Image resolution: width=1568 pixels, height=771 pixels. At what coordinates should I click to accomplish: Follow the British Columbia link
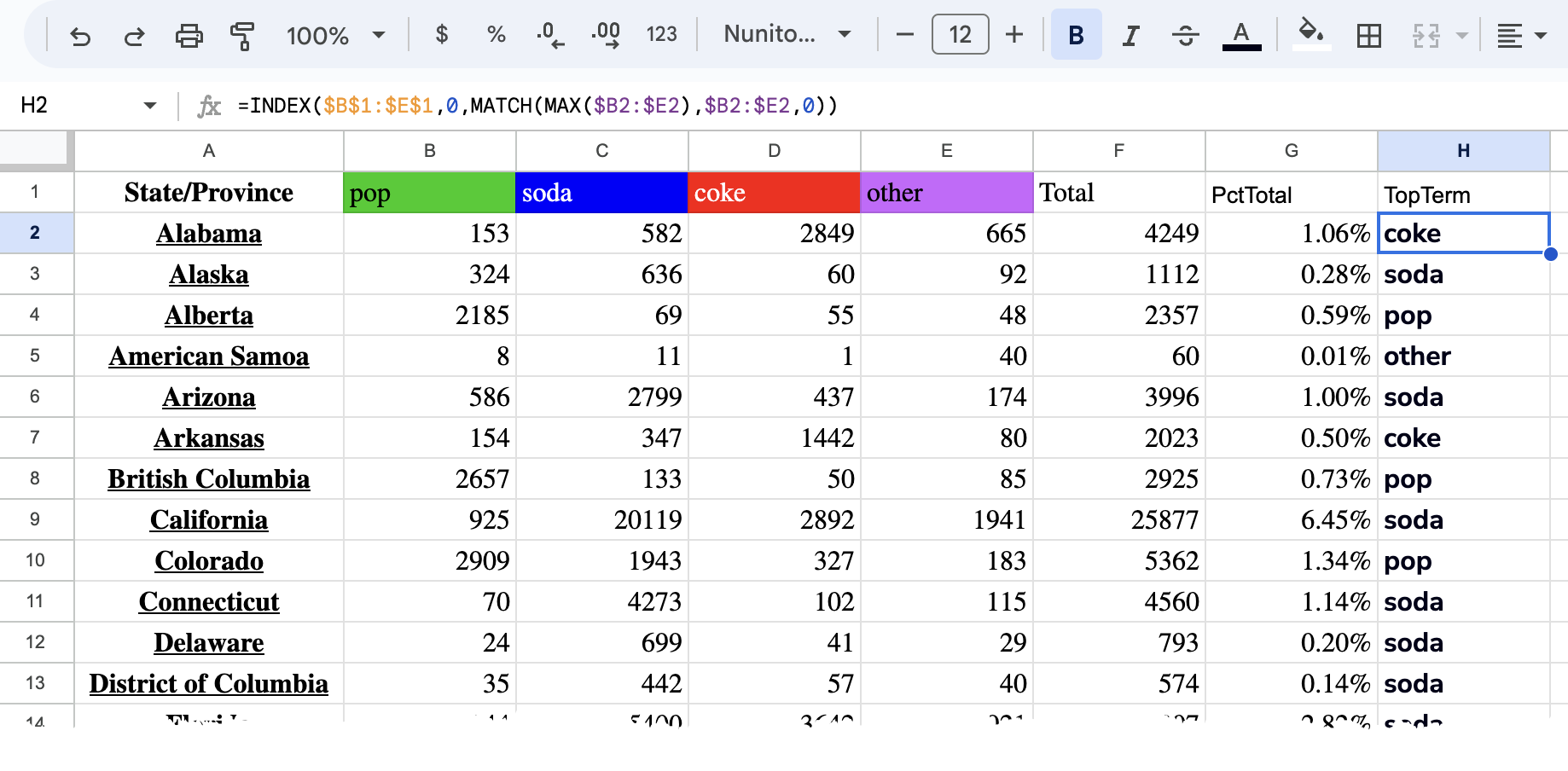[x=209, y=479]
